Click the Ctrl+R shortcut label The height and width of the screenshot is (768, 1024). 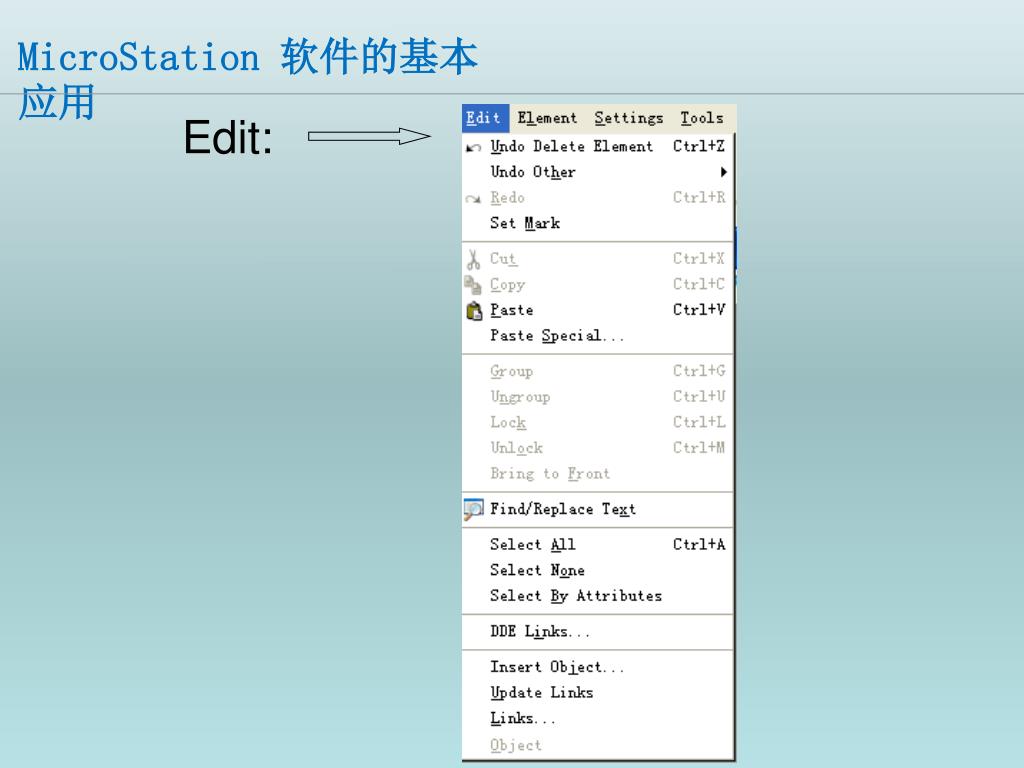point(699,197)
